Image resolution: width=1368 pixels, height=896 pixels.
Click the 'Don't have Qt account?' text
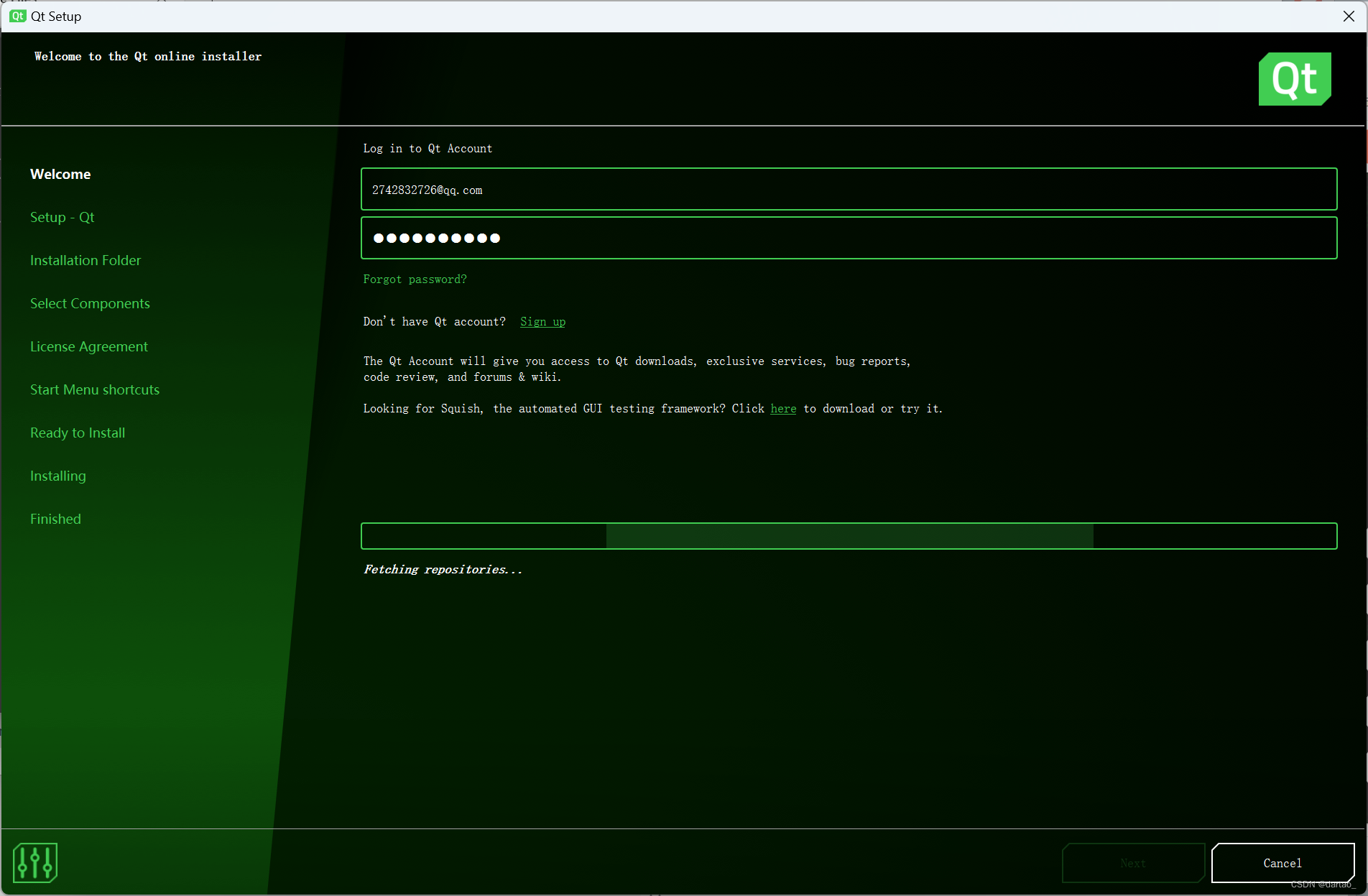[434, 321]
